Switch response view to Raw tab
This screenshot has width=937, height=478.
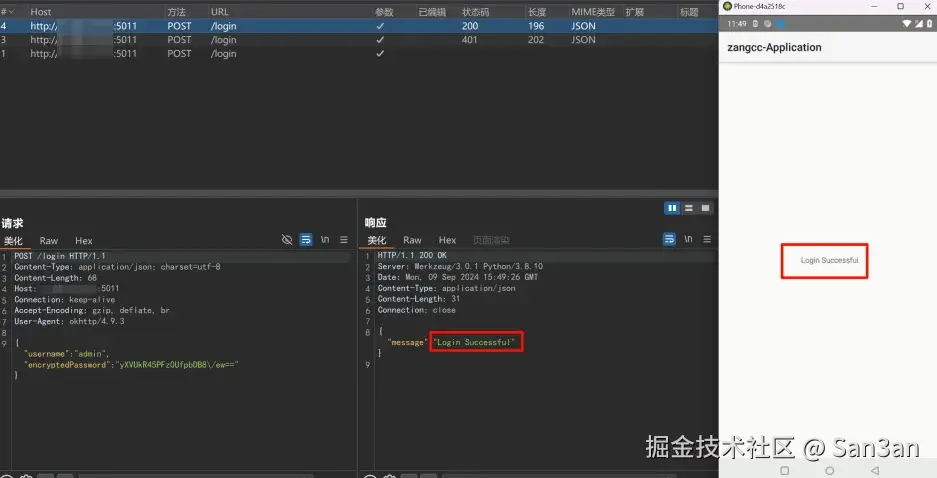point(412,240)
